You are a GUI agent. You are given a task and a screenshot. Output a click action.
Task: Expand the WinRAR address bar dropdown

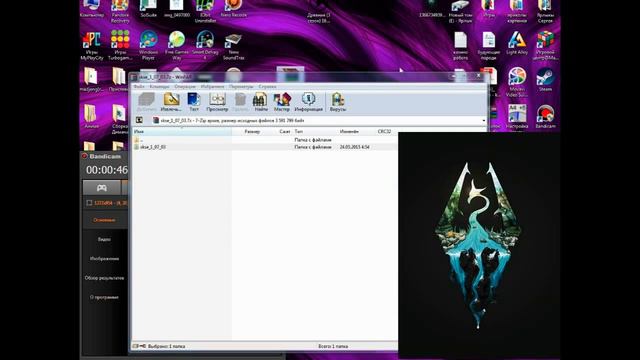tap(483, 120)
